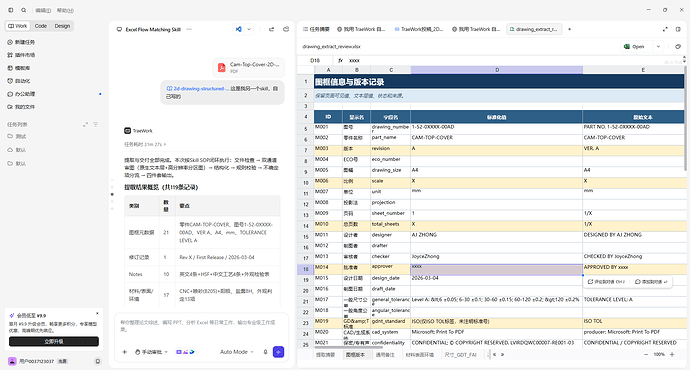Switch to Design mode
Image resolution: width=690 pixels, height=370 pixels.
pos(62,26)
